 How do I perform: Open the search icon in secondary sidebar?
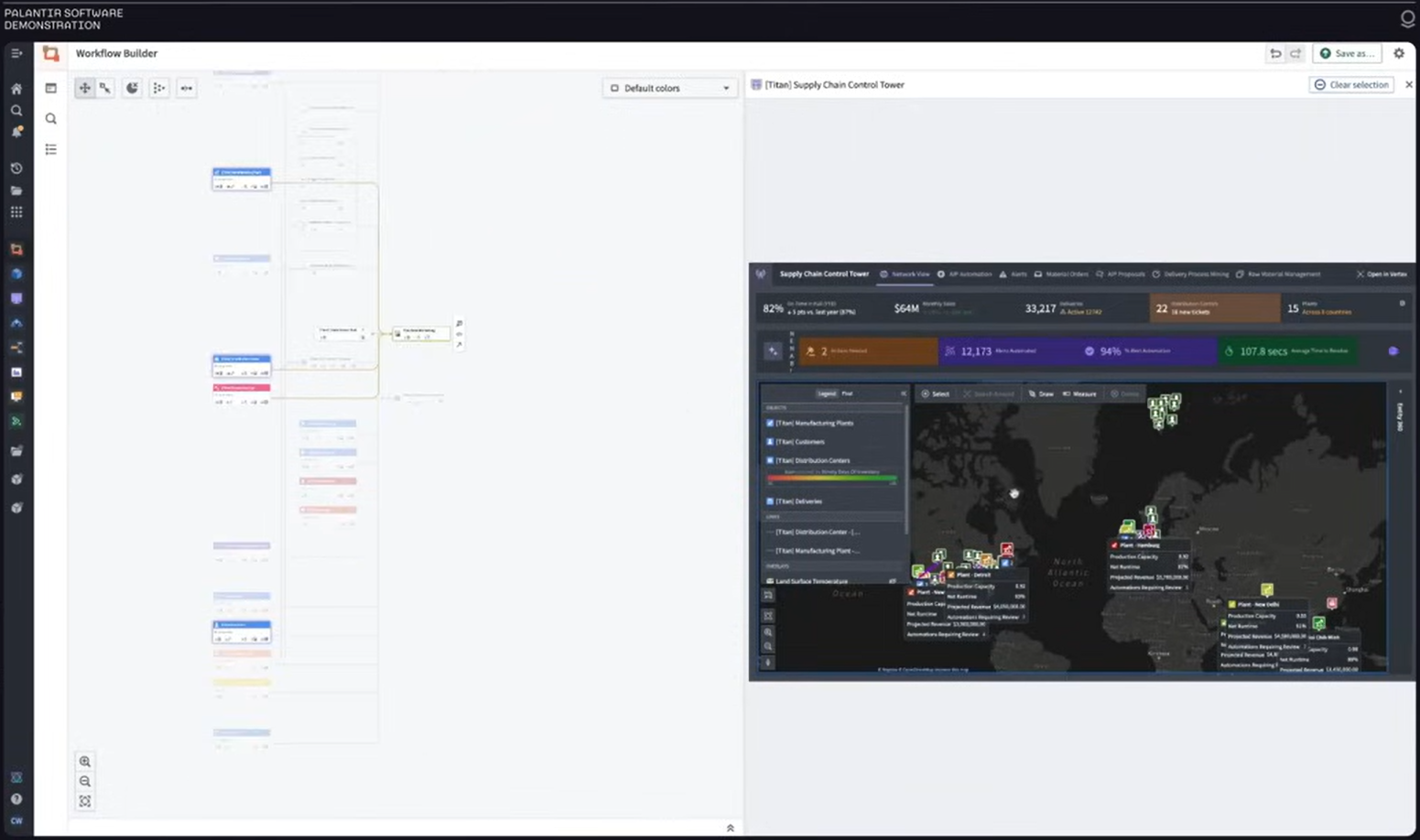[51, 119]
